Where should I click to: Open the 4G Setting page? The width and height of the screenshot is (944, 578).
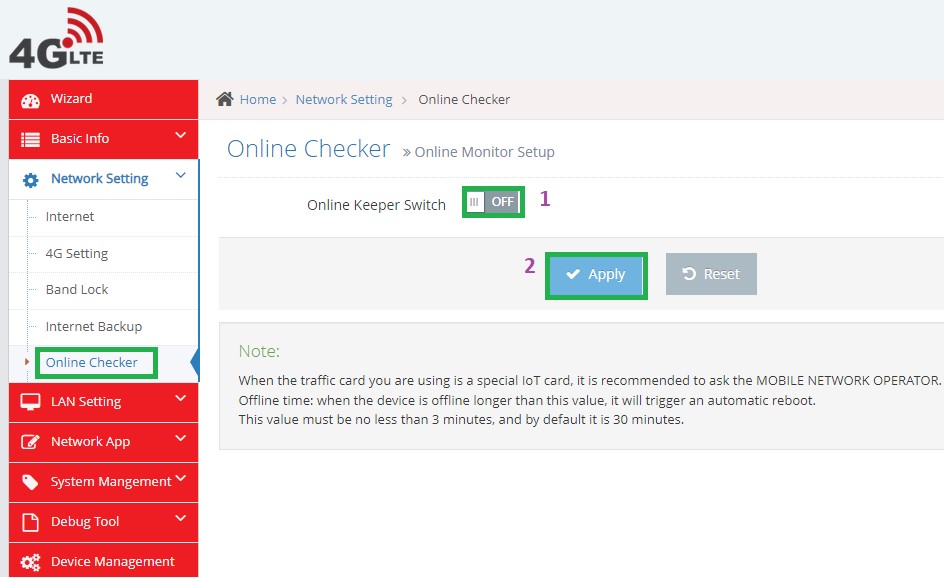[x=76, y=254]
